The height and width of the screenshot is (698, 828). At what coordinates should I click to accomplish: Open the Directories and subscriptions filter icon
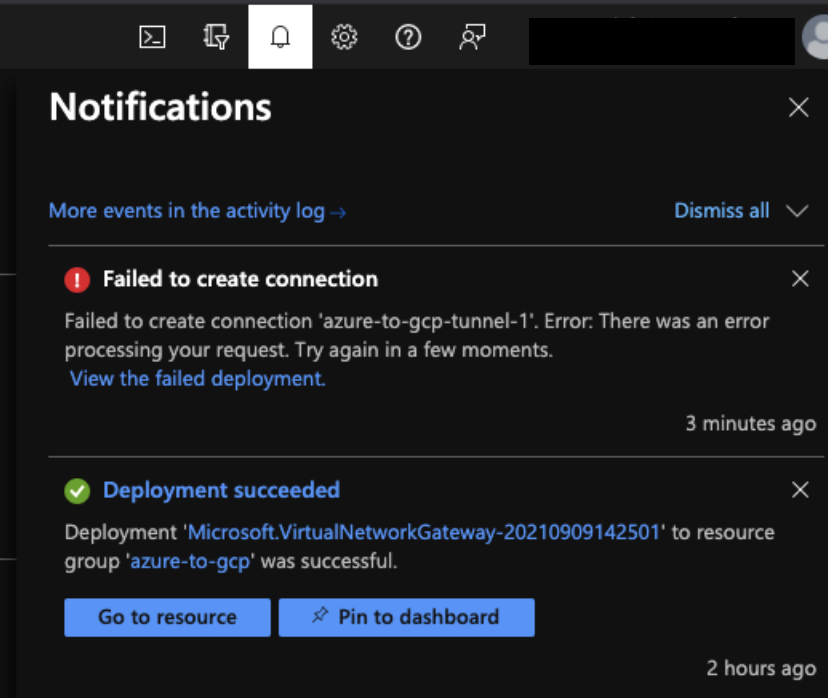coord(215,37)
